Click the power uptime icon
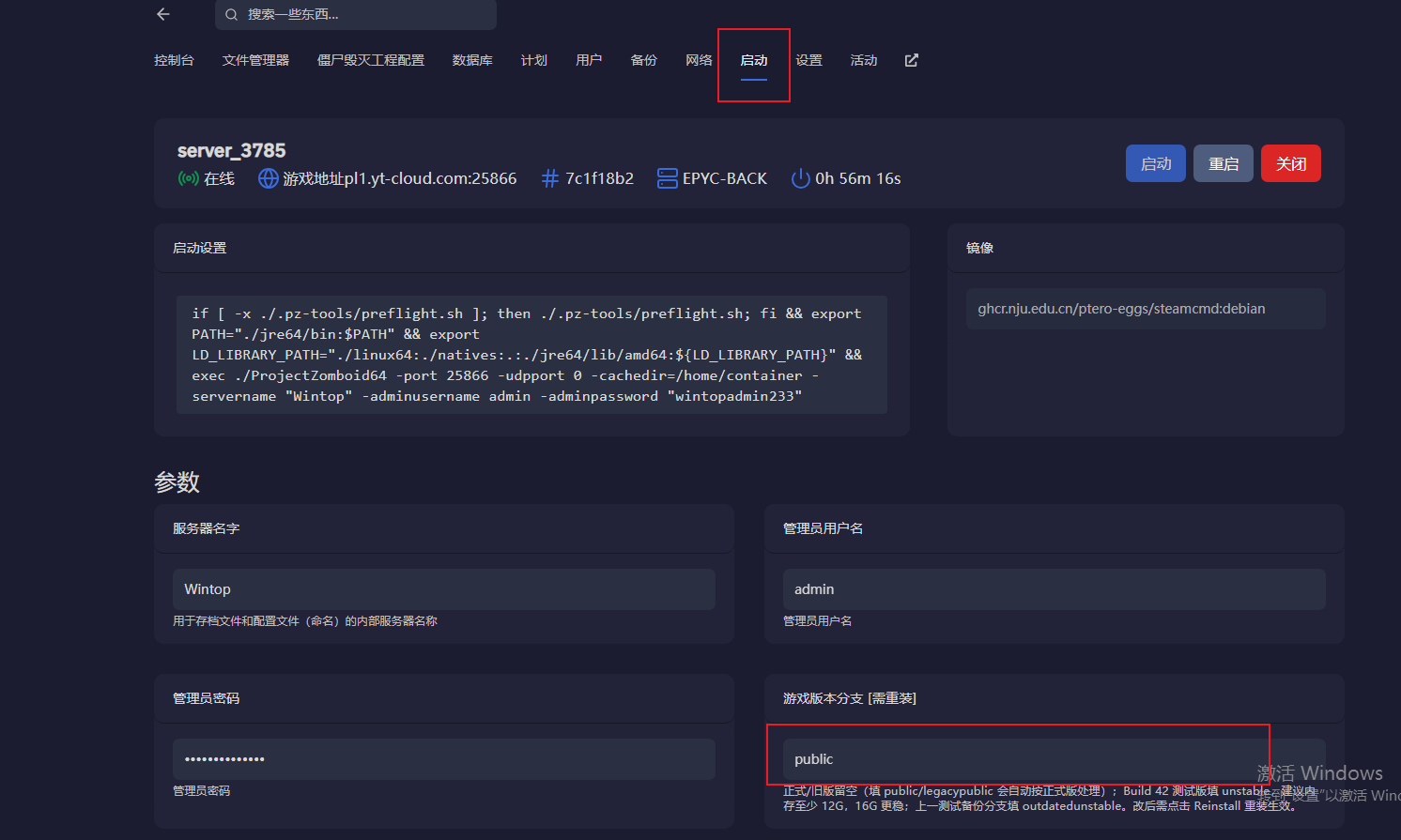Screen dimensions: 1401x840 pos(800,178)
